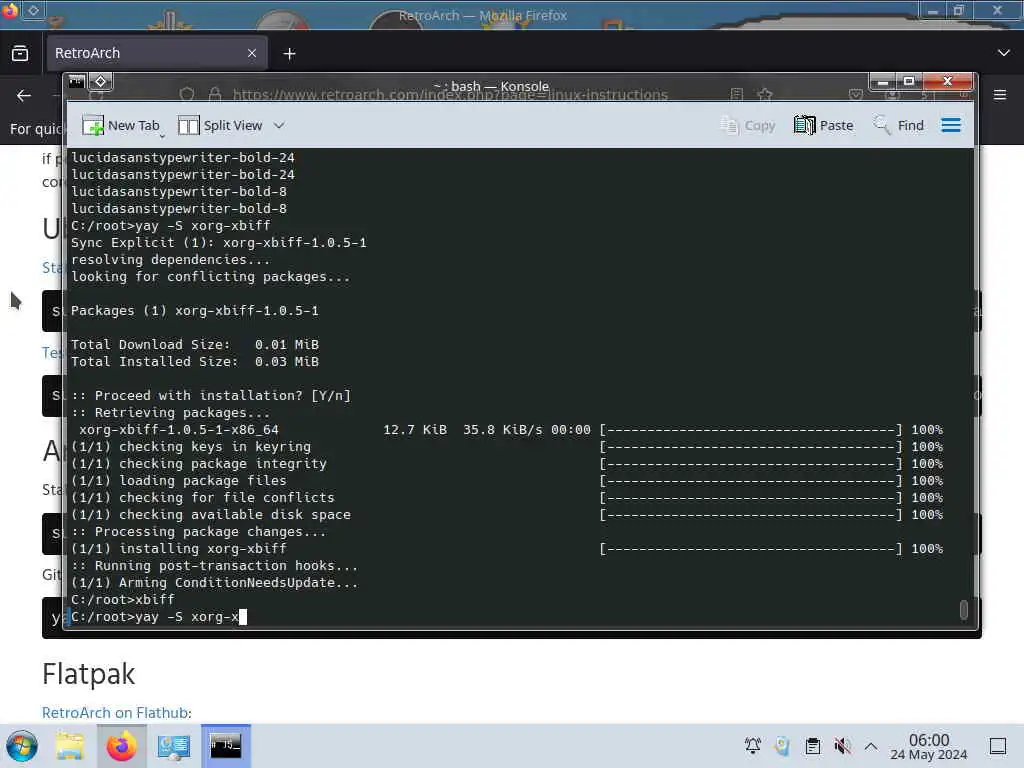The height and width of the screenshot is (768, 1024).
Task: Open RetroArch on Flathub link
Action: (x=115, y=712)
